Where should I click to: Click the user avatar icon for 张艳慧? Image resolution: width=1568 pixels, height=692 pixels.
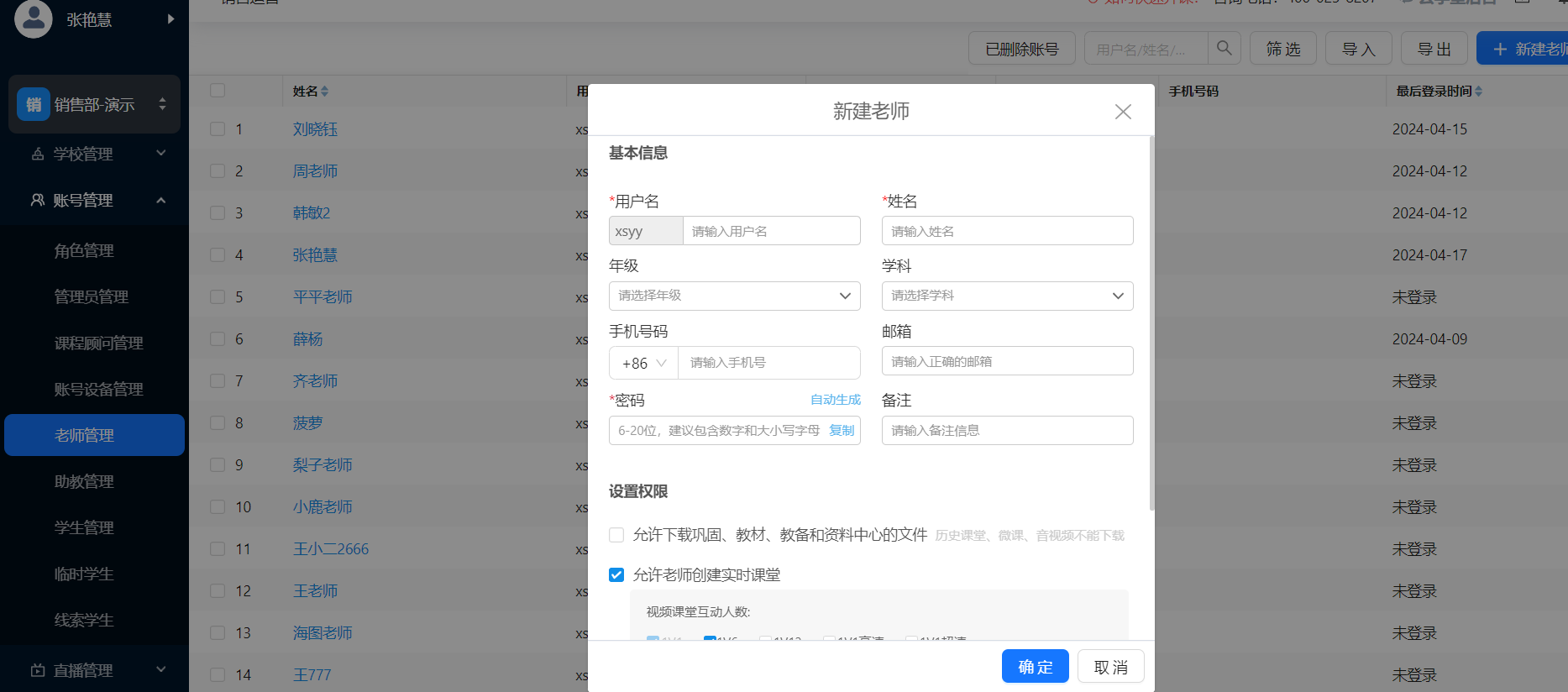tap(34, 18)
